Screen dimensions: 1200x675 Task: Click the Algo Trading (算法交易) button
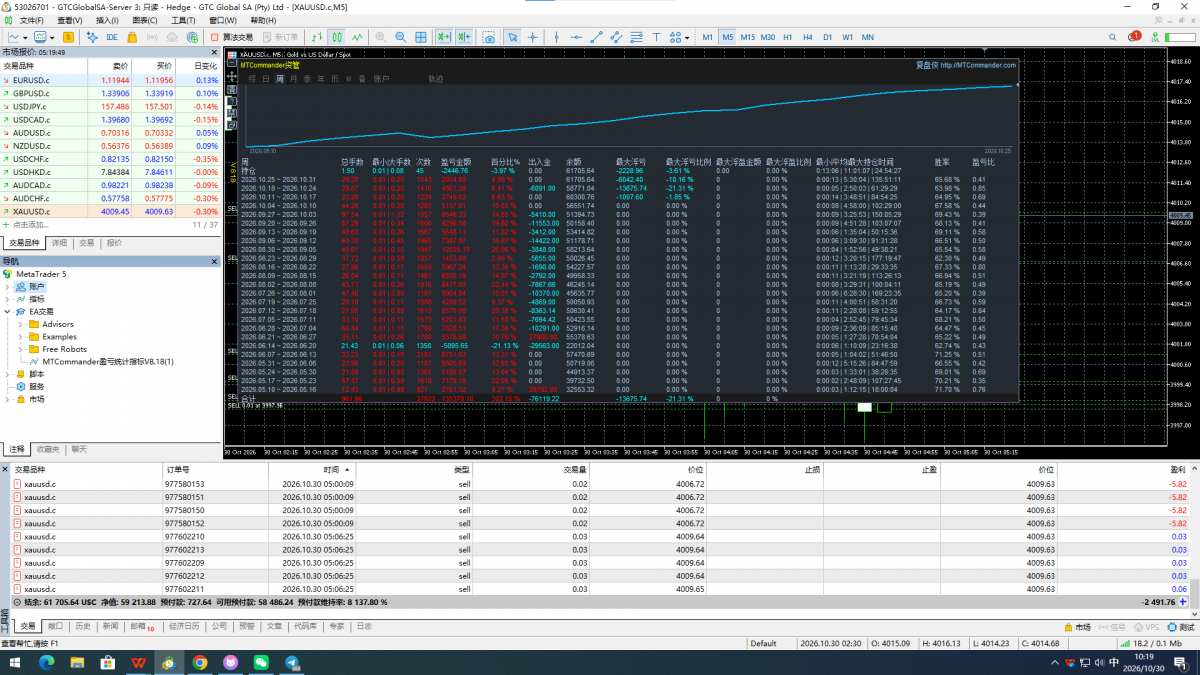pyautogui.click(x=231, y=37)
